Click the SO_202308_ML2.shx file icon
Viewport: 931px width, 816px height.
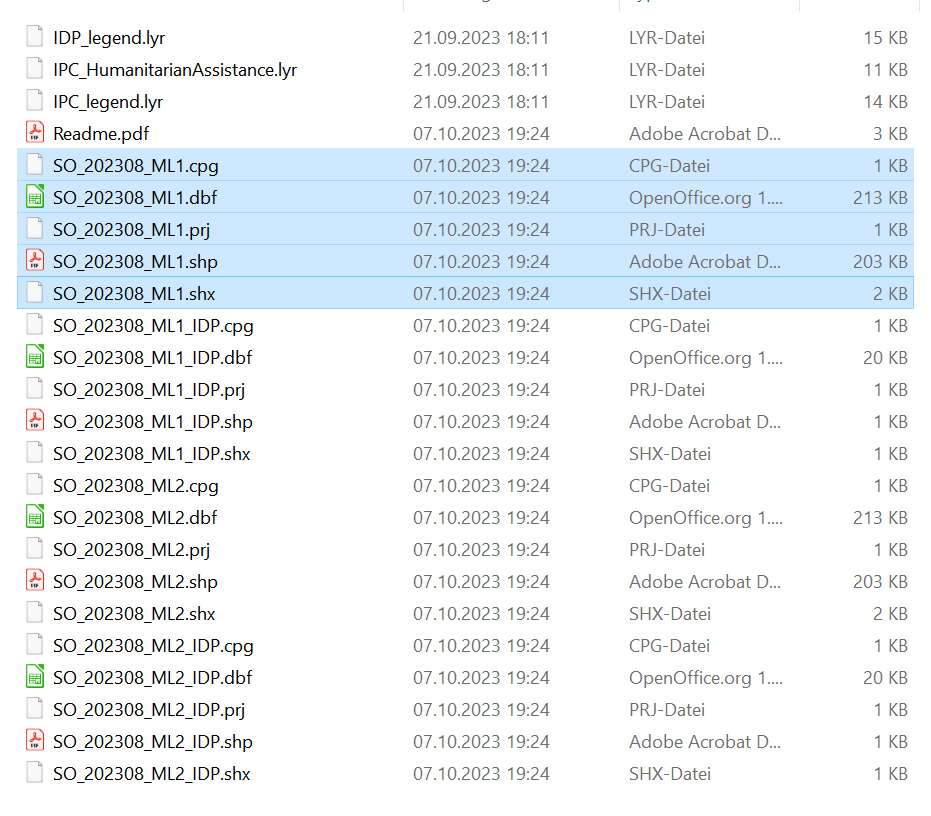point(35,613)
